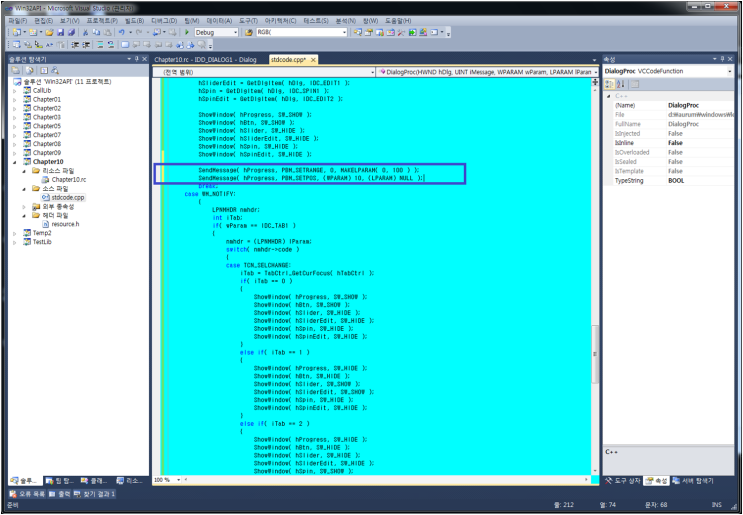Save the current file with Save icon
Image resolution: width=743 pixels, height=515 pixels.
[x=61, y=32]
